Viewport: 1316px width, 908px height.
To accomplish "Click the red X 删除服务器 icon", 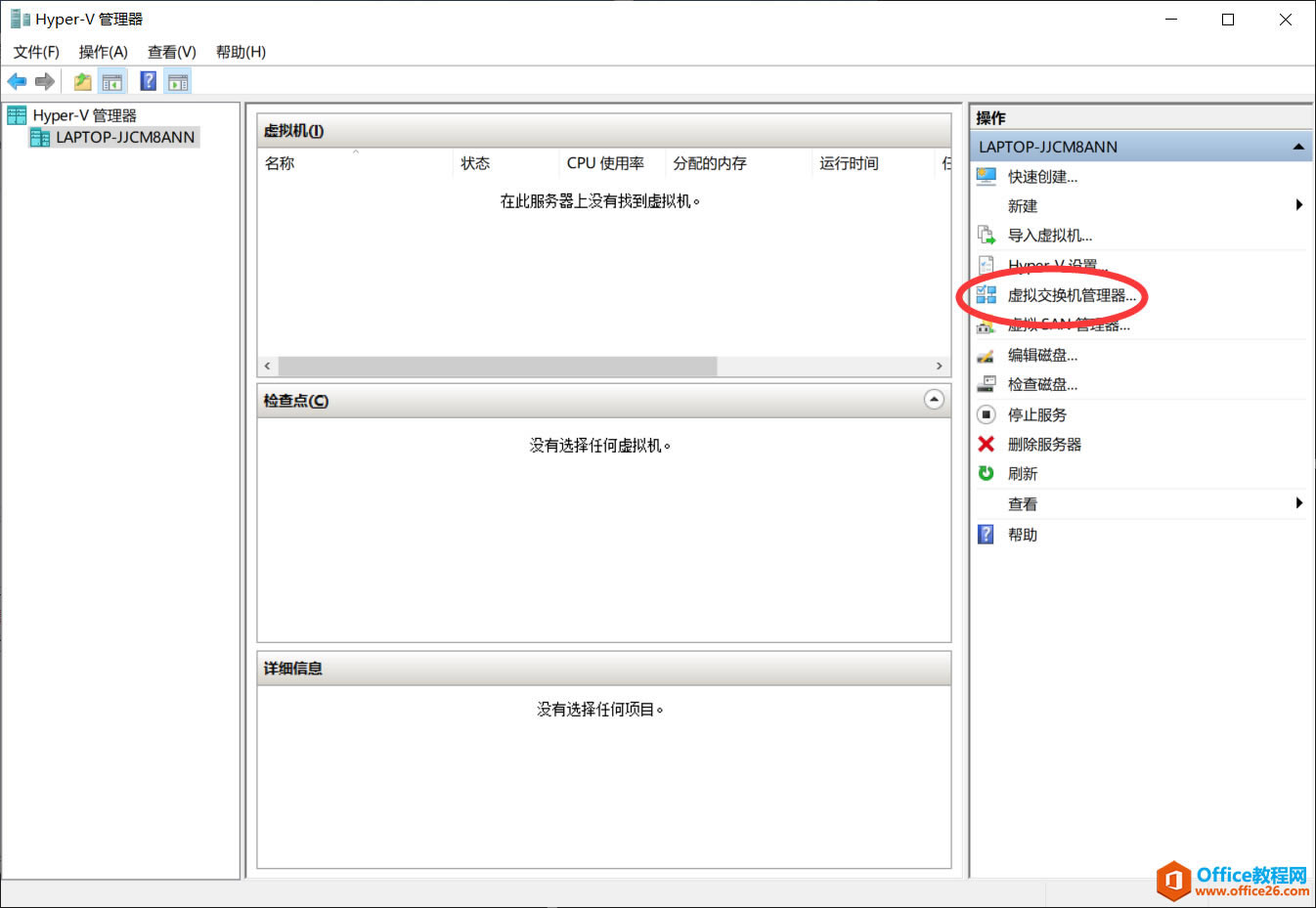I will tap(987, 444).
